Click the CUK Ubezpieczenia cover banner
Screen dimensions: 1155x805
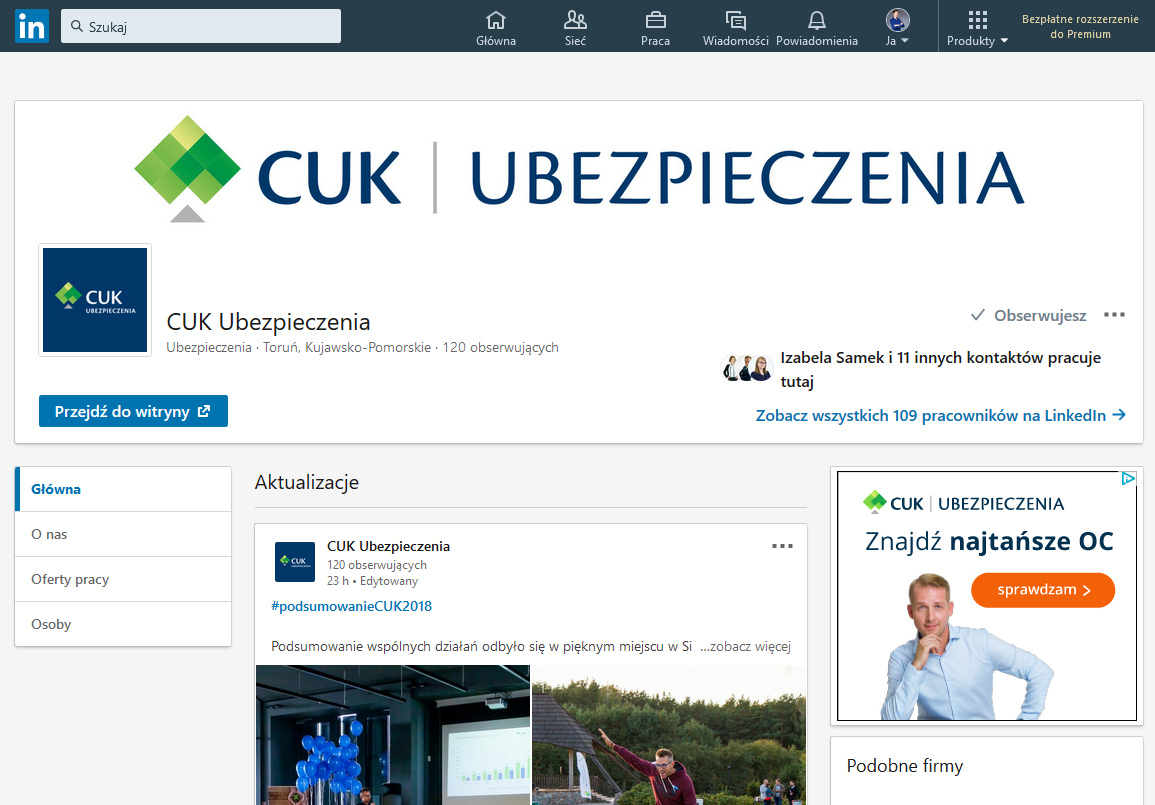coord(579,169)
